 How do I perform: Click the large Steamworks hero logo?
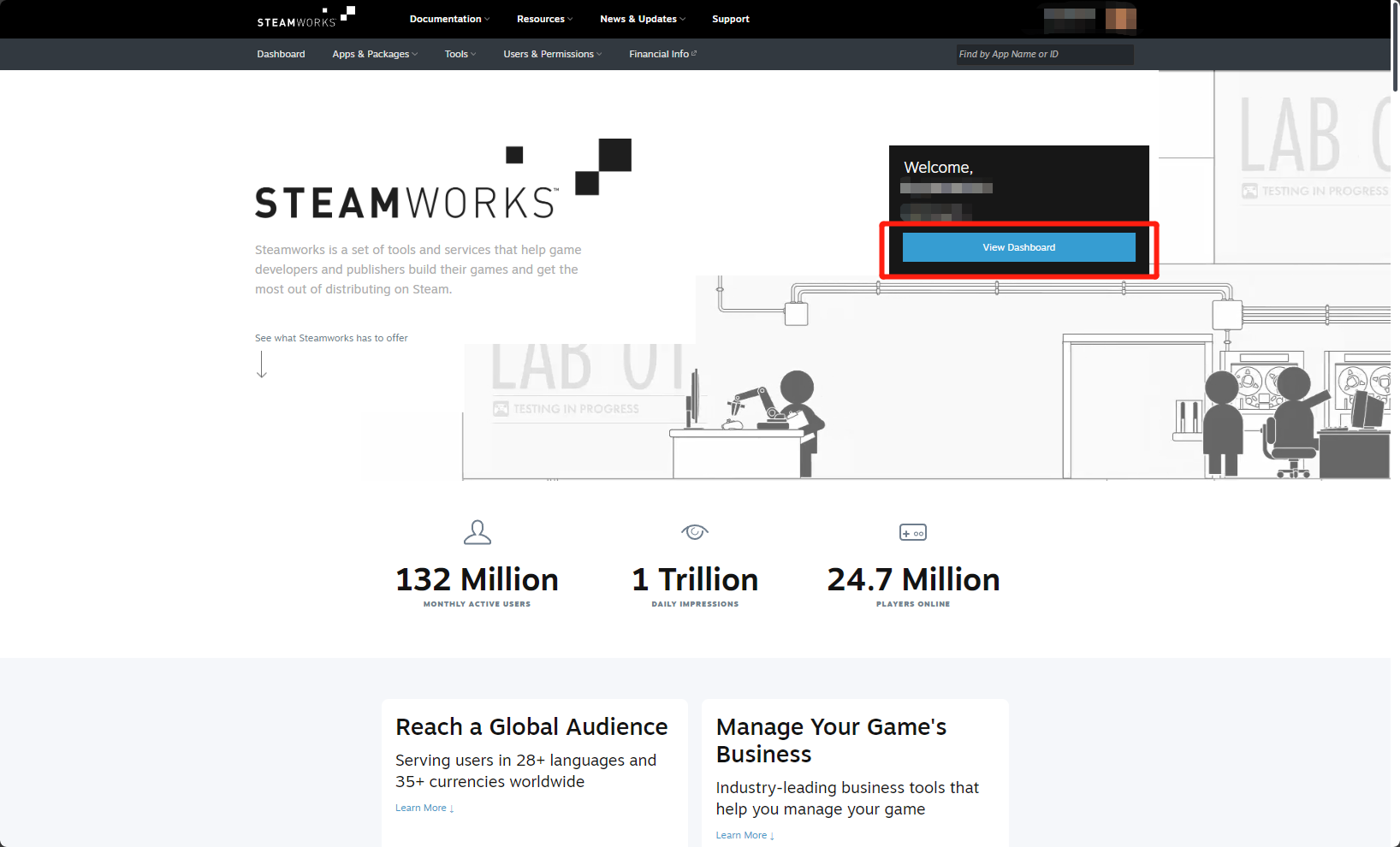click(442, 181)
